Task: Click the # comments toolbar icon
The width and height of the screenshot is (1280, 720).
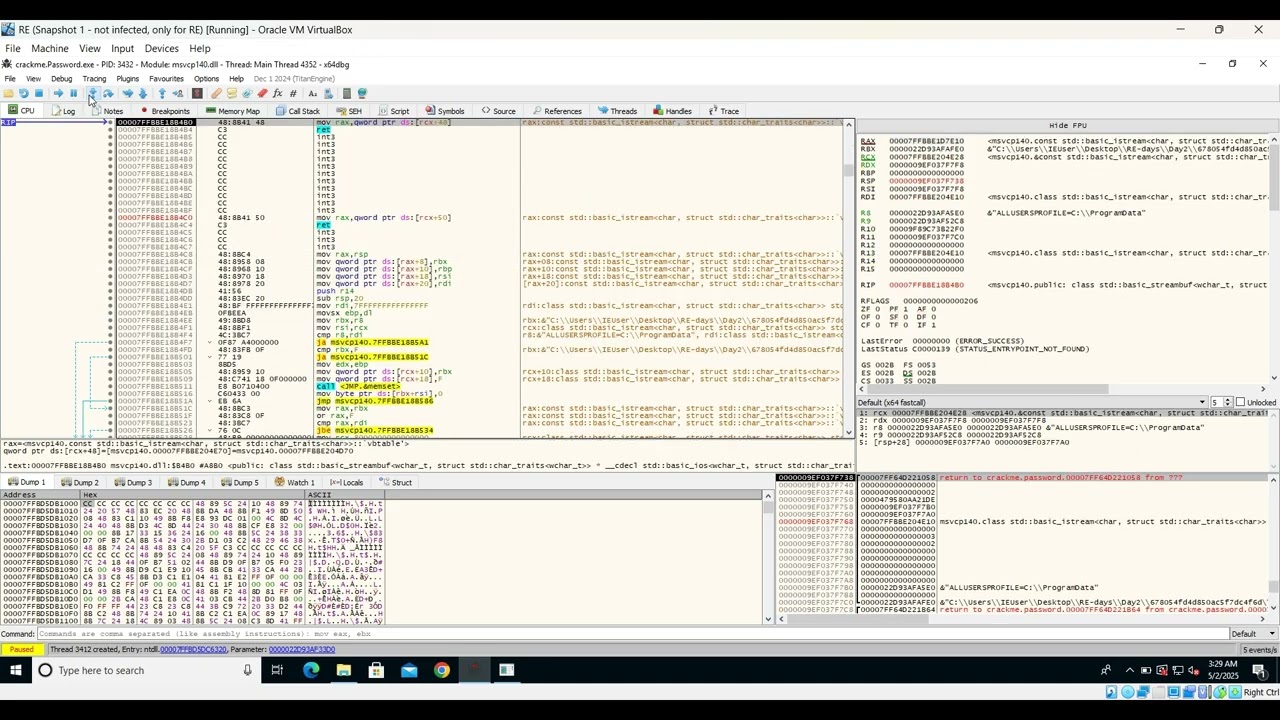Action: pyautogui.click(x=293, y=94)
